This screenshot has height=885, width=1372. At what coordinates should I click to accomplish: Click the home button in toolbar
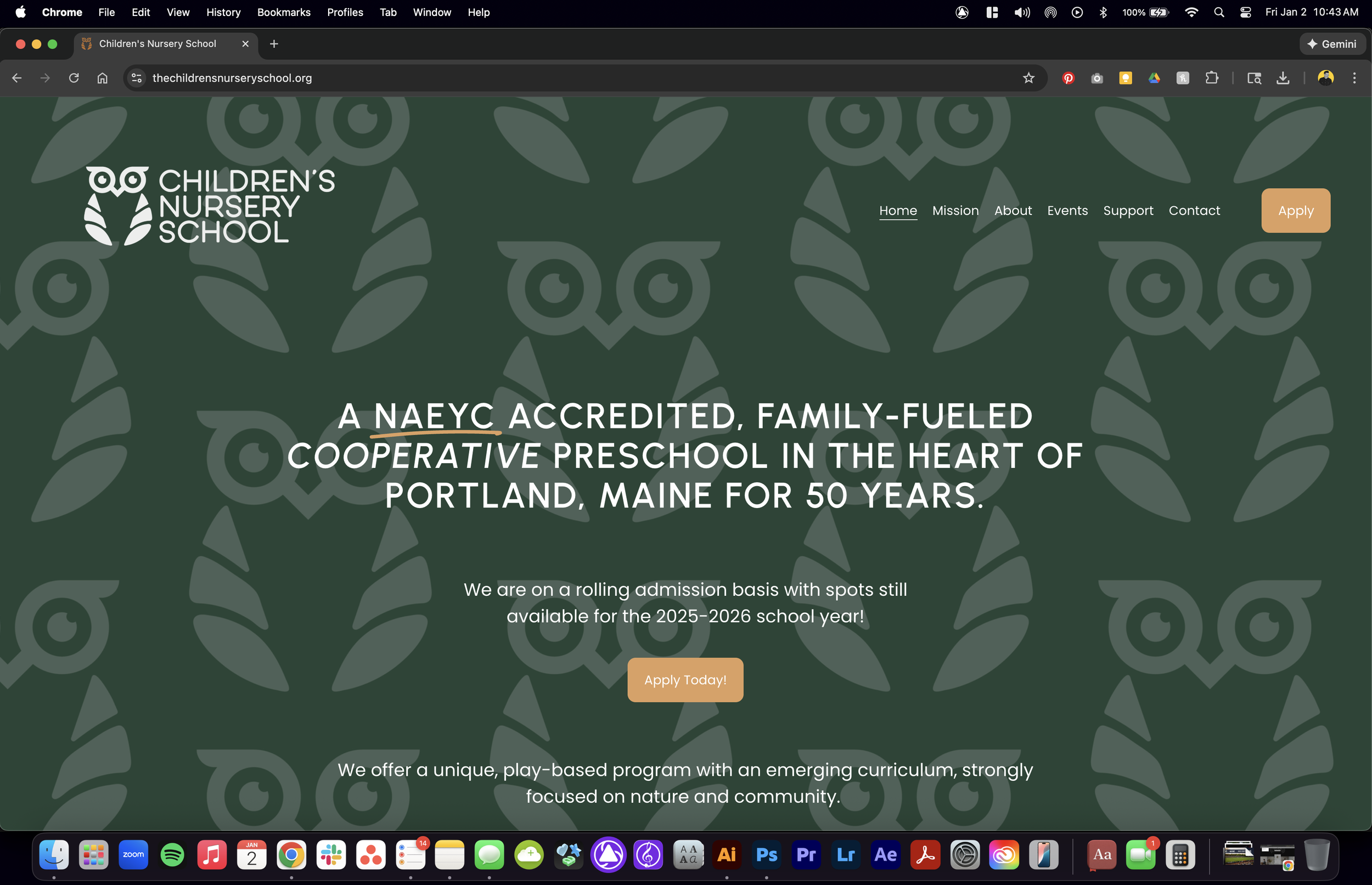click(x=102, y=78)
